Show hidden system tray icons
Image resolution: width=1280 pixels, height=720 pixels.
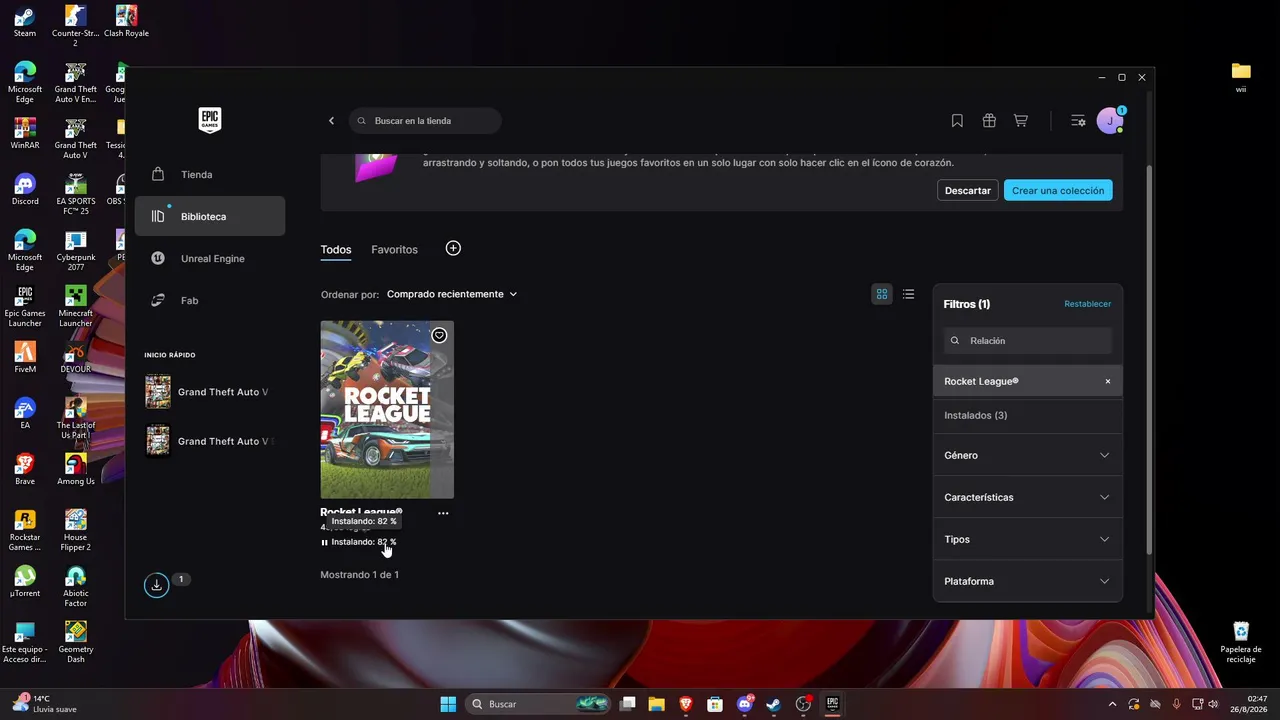1113,704
